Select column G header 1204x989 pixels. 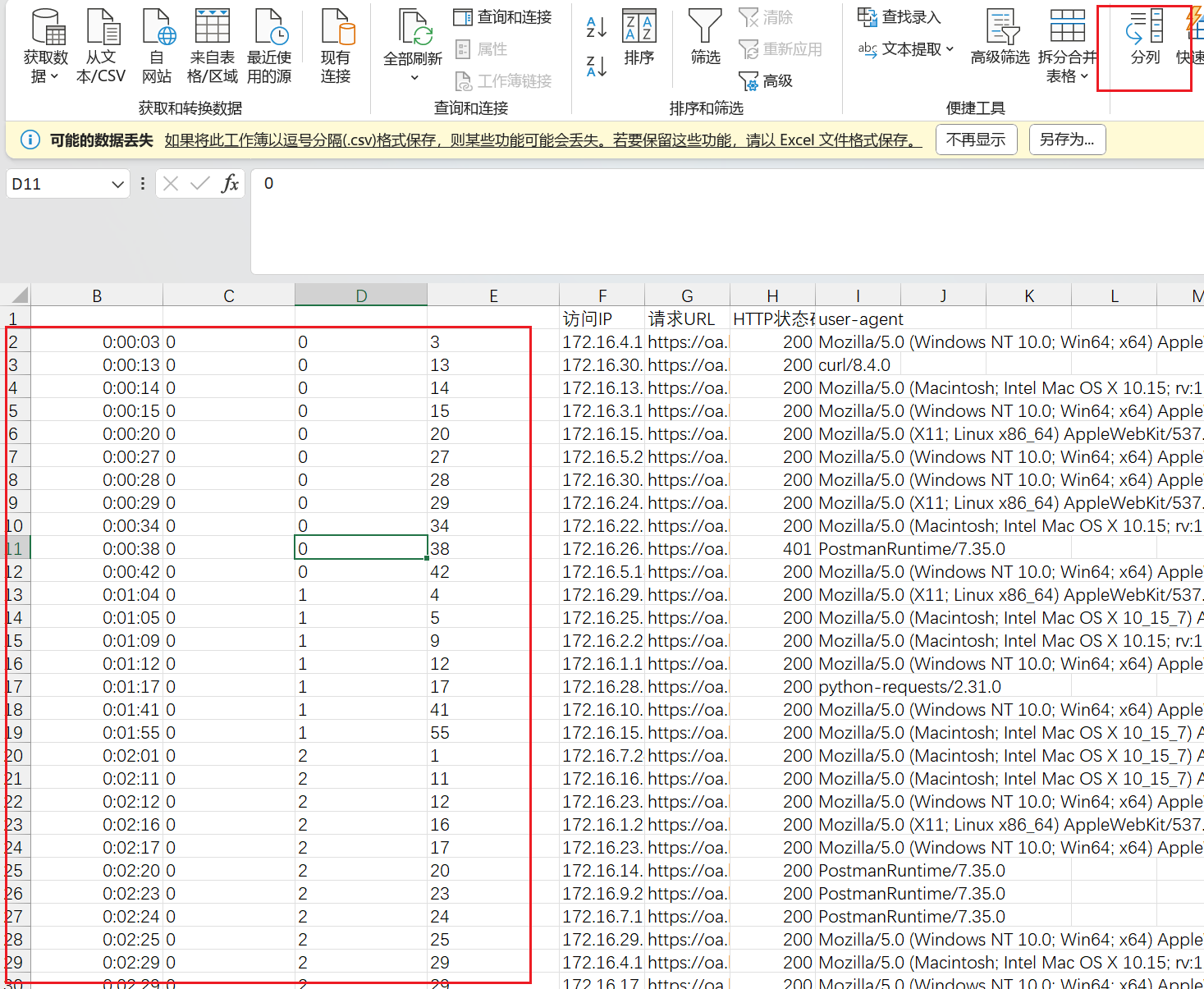[x=687, y=296]
